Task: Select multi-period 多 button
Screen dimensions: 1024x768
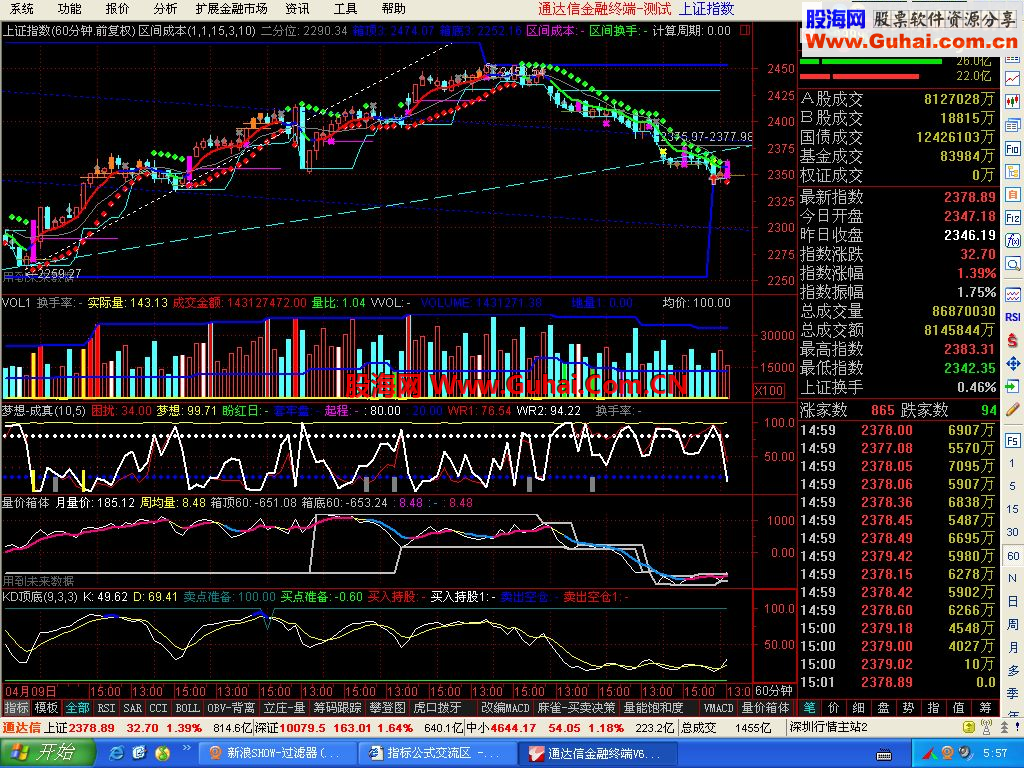Action: (x=1013, y=671)
